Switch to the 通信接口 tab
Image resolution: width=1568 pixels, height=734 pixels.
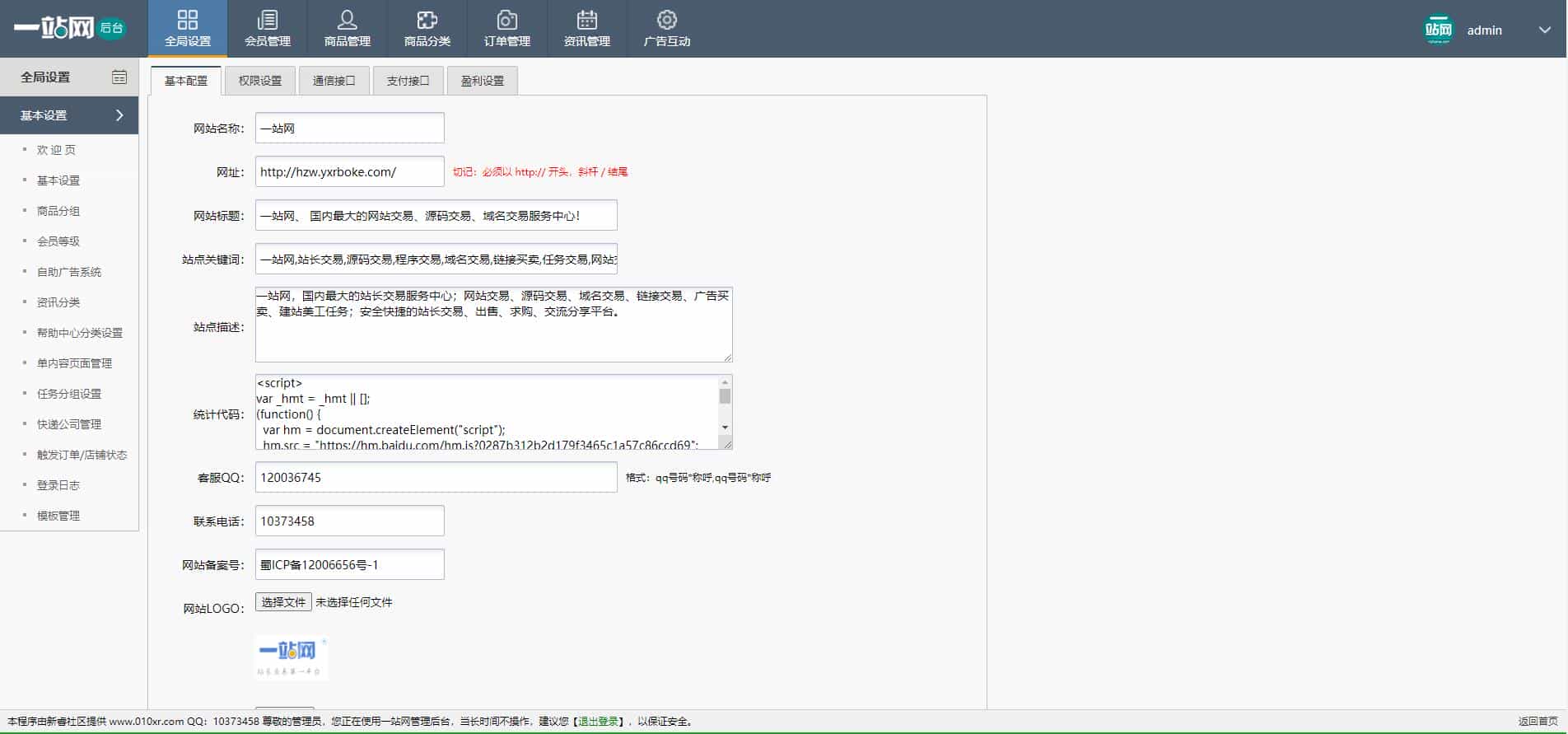pos(334,81)
